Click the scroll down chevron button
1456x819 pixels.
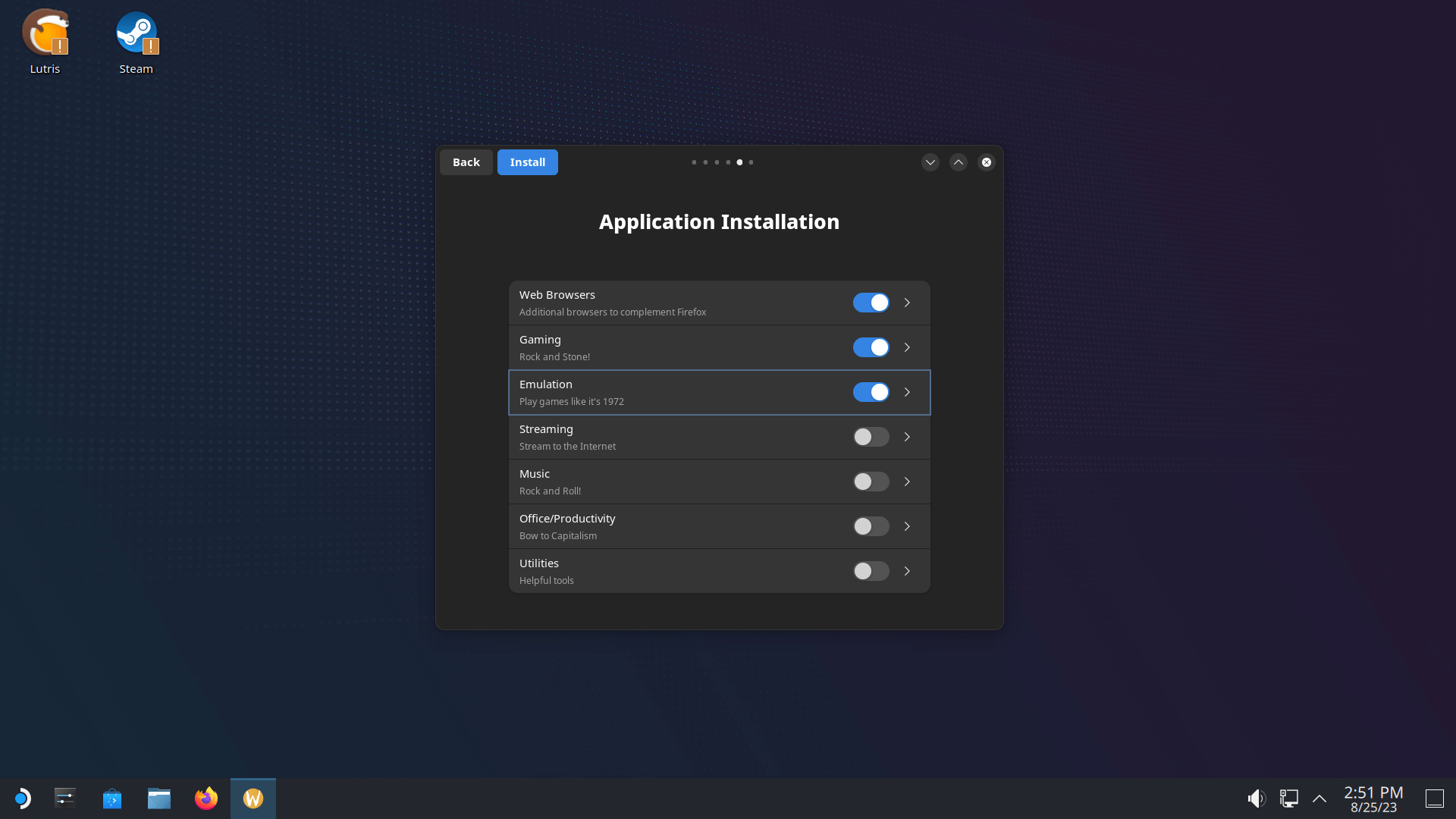click(x=930, y=162)
